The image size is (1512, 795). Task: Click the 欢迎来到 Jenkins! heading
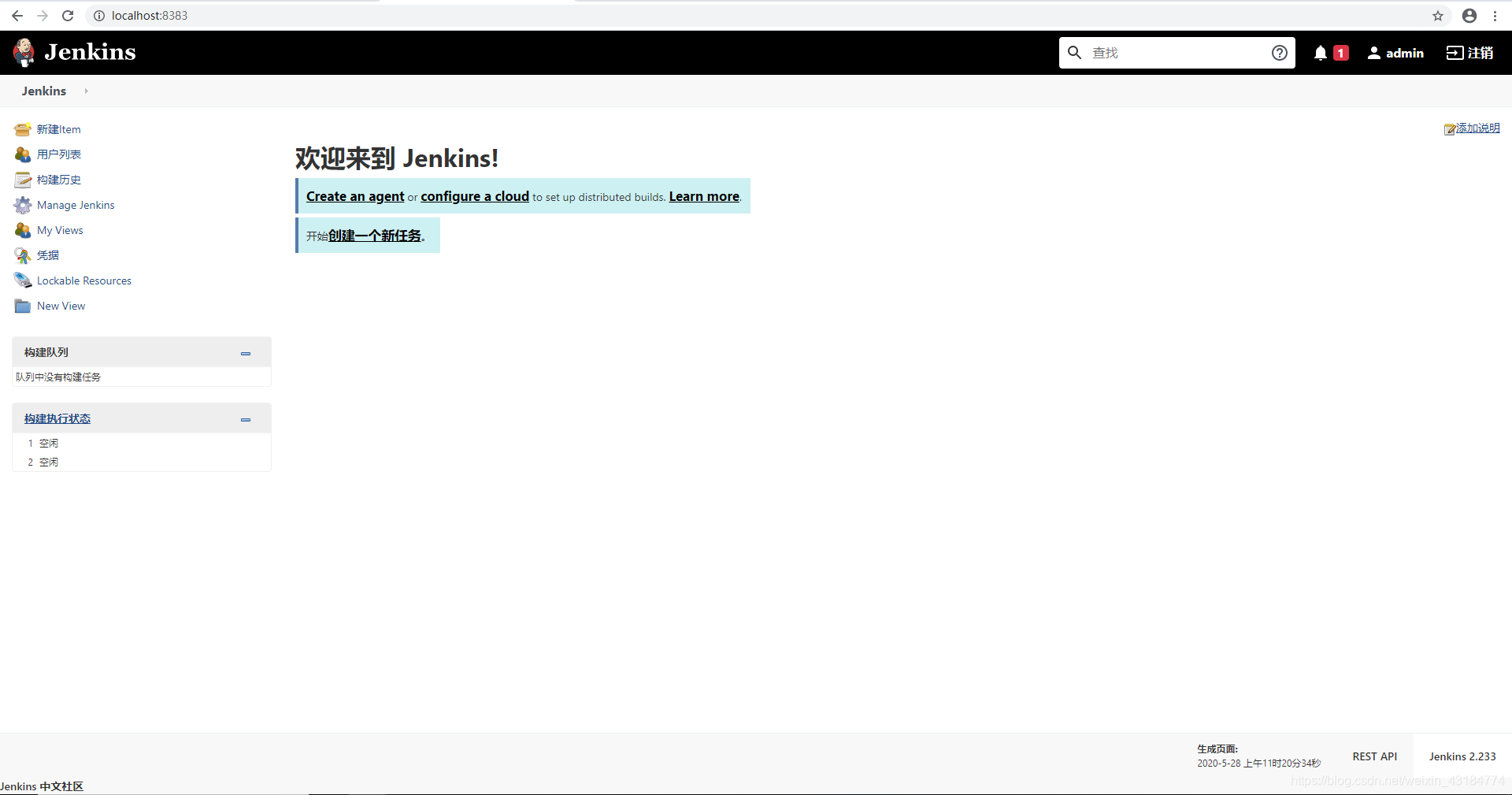point(397,158)
